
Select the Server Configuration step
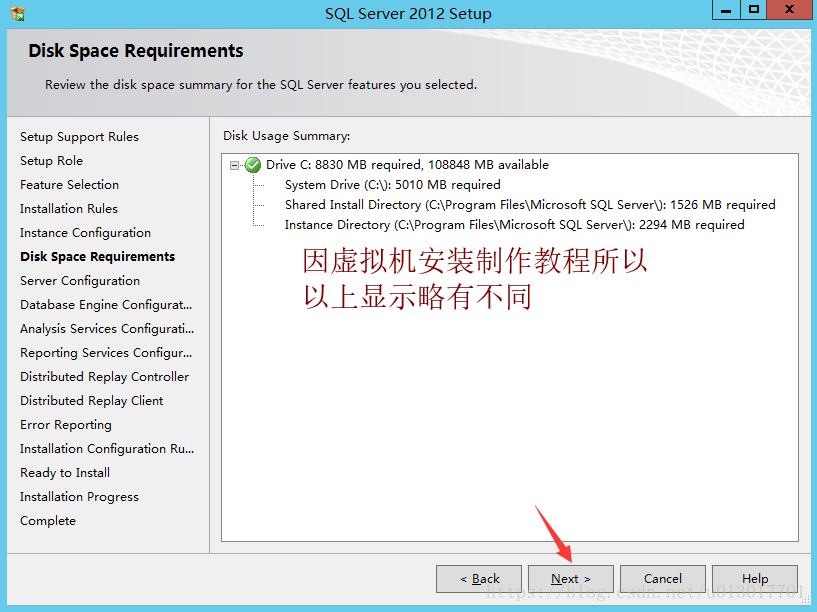coord(80,281)
